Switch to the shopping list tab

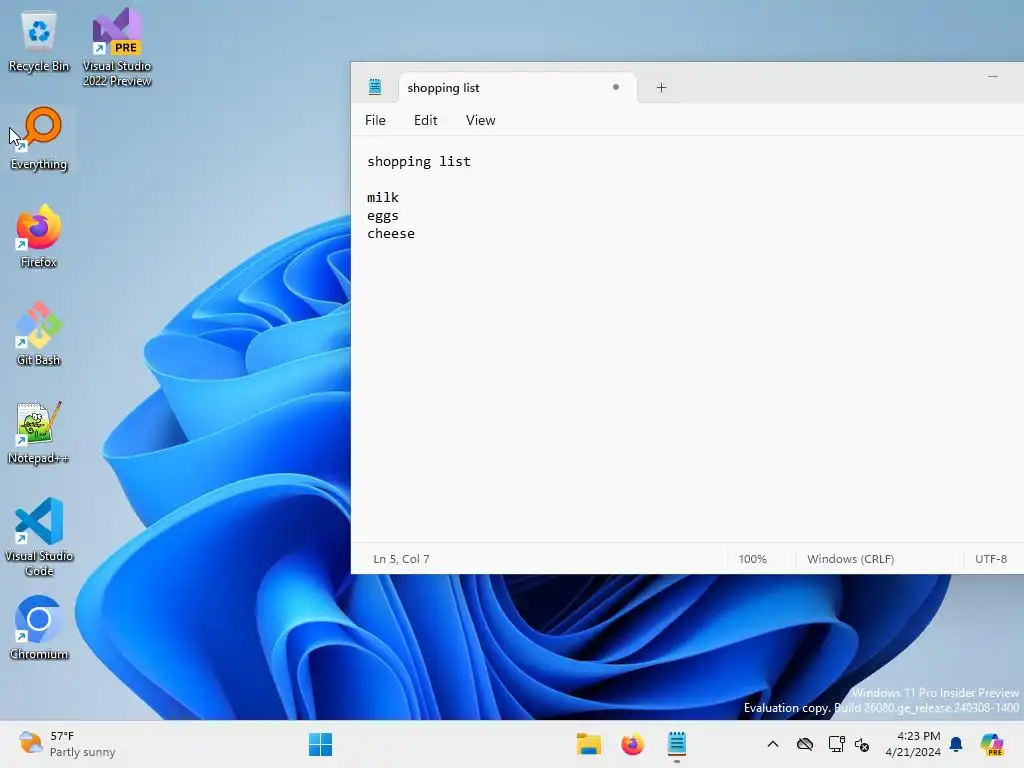517,88
